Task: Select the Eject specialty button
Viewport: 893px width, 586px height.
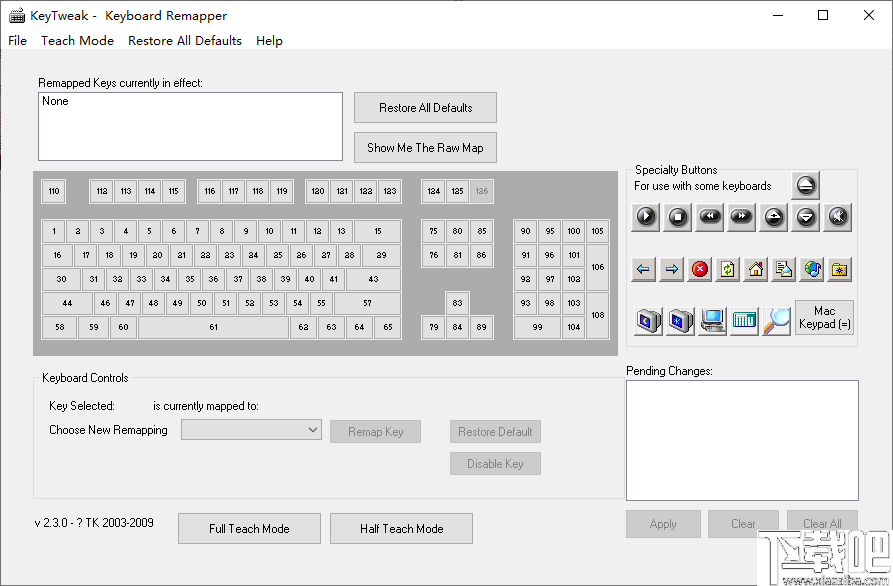Action: tap(805, 186)
